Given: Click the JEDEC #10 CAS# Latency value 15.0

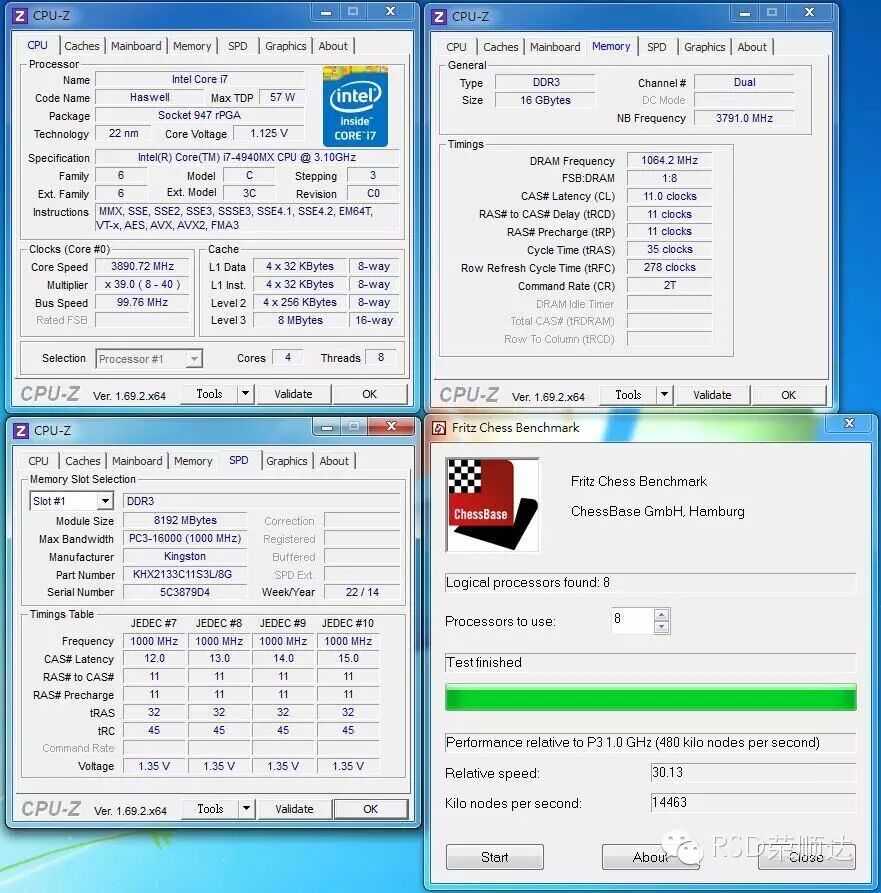Looking at the screenshot, I should tap(348, 658).
